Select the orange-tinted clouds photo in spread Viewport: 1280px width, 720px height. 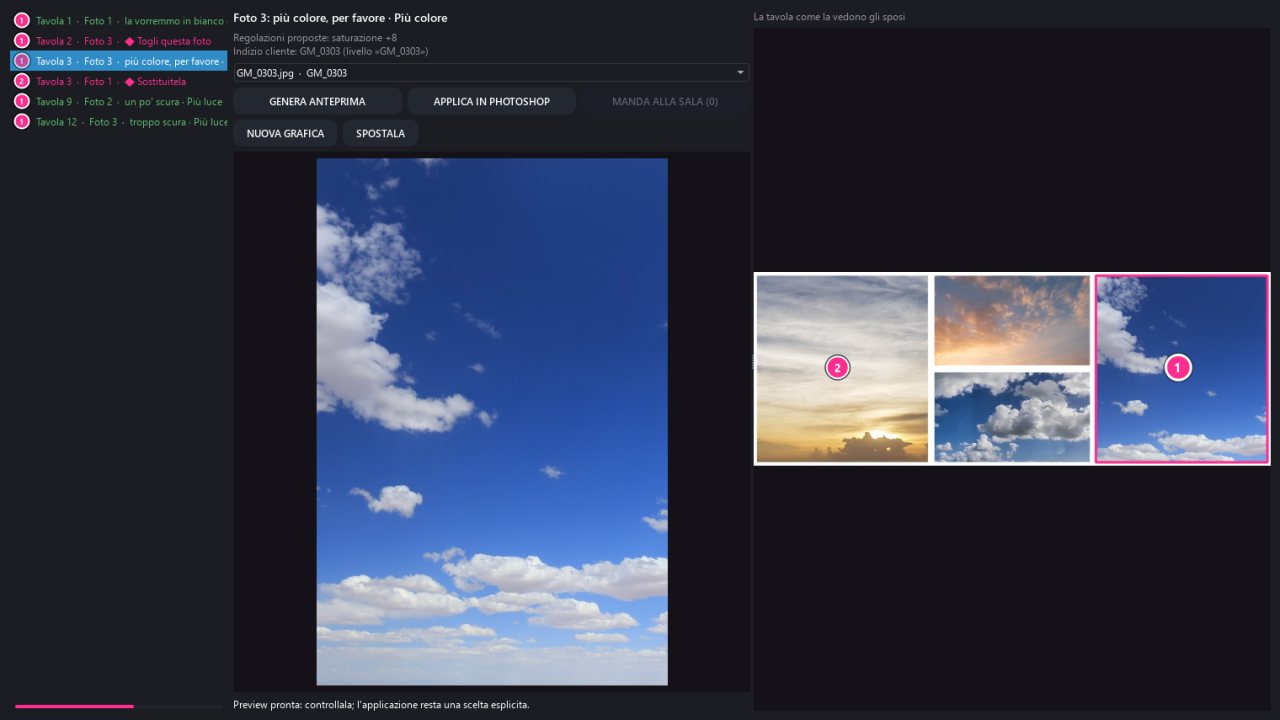1012,320
